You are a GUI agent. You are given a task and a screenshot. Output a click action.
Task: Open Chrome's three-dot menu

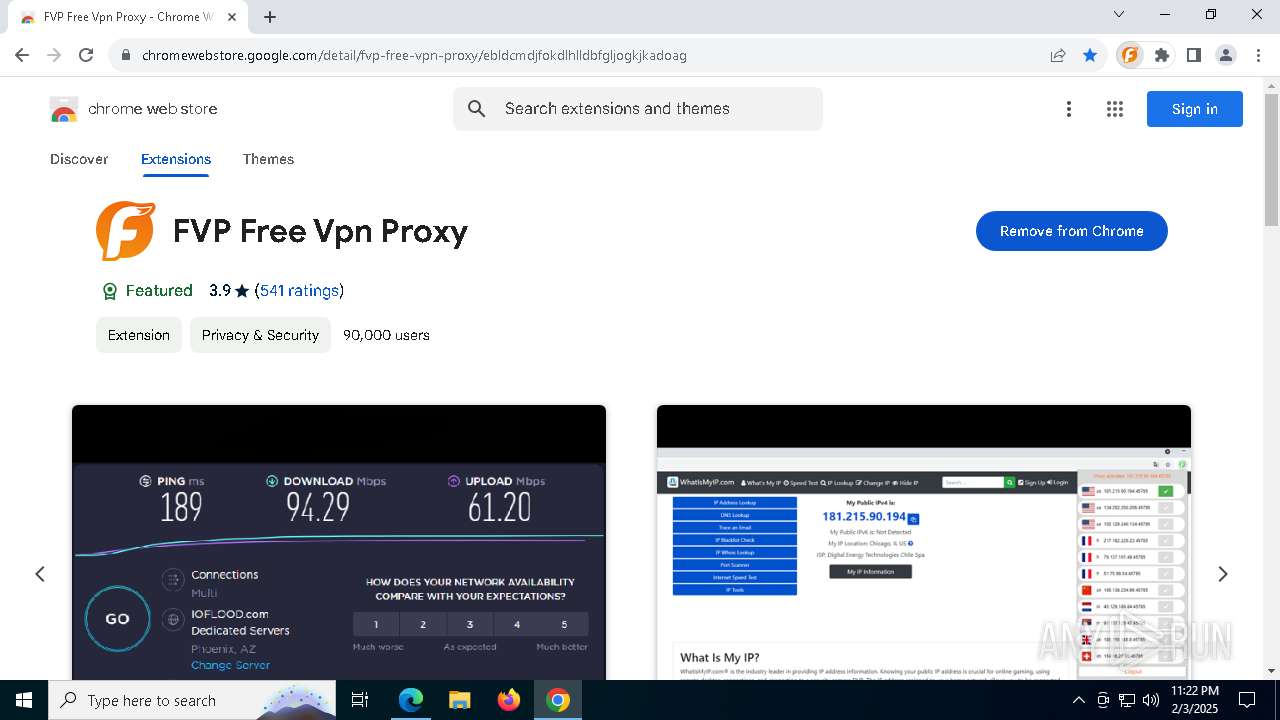1257,55
